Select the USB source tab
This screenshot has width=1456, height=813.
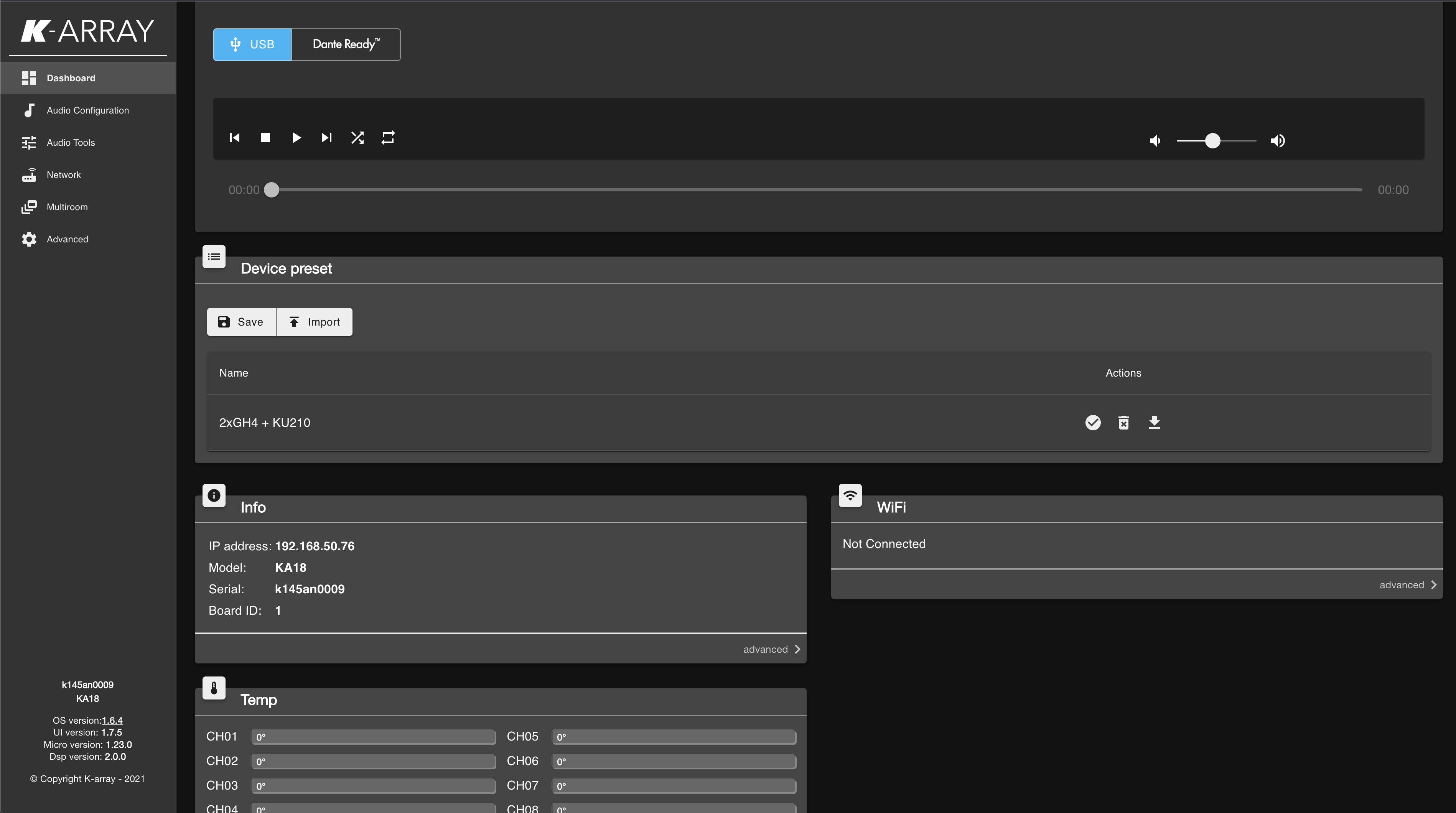(252, 44)
